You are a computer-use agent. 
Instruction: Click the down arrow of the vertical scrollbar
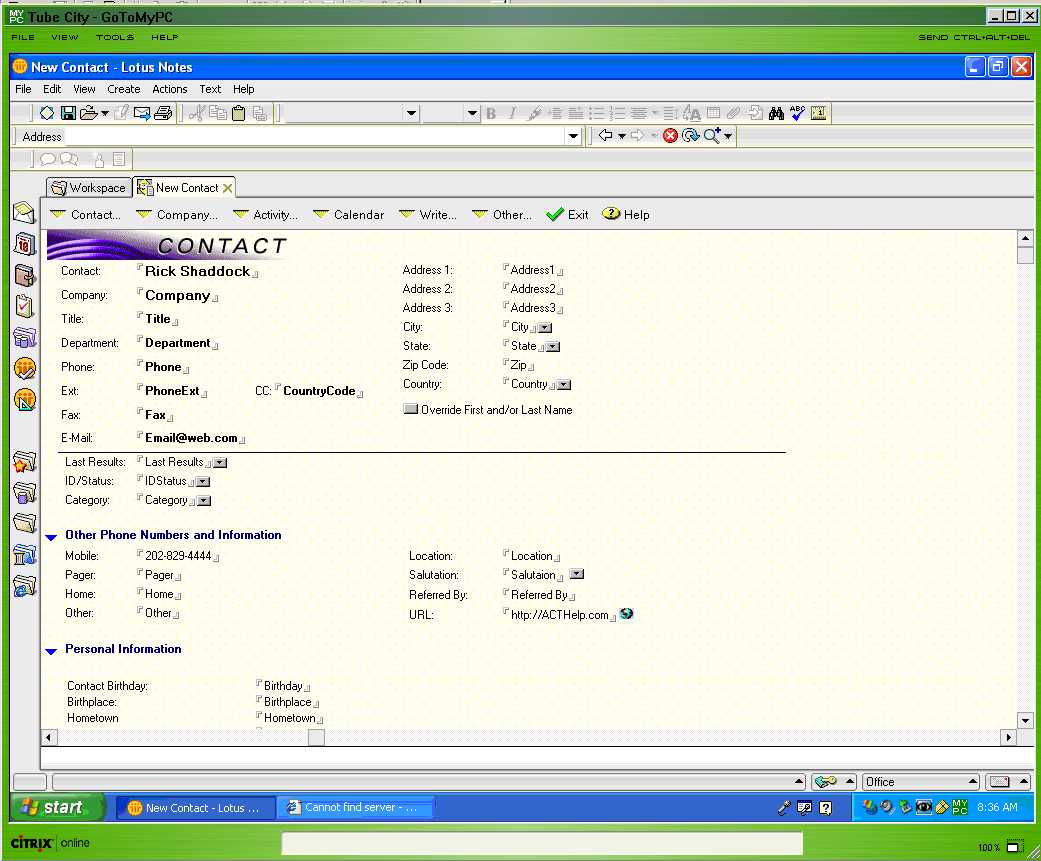coord(1025,720)
